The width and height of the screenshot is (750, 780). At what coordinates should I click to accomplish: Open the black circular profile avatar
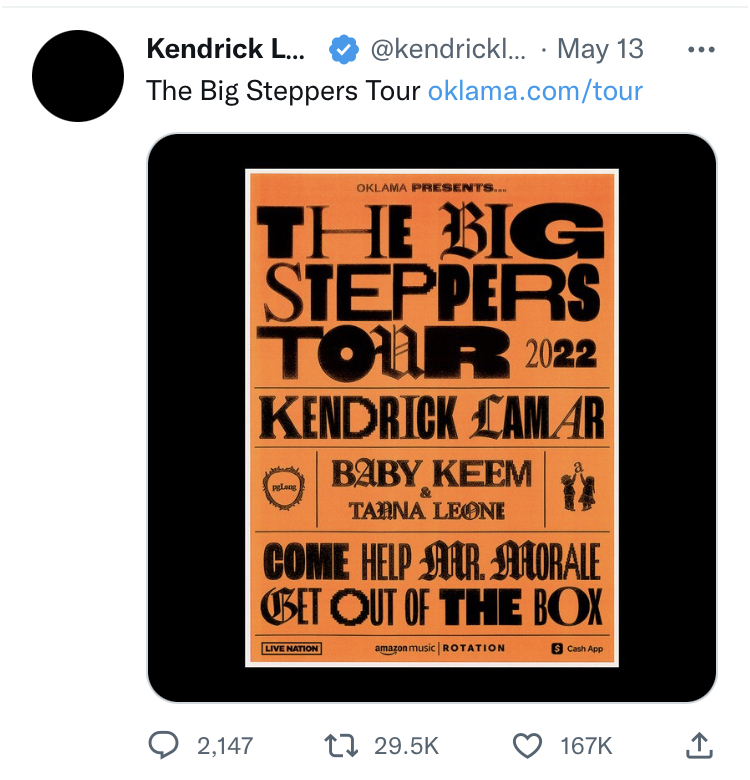[78, 76]
